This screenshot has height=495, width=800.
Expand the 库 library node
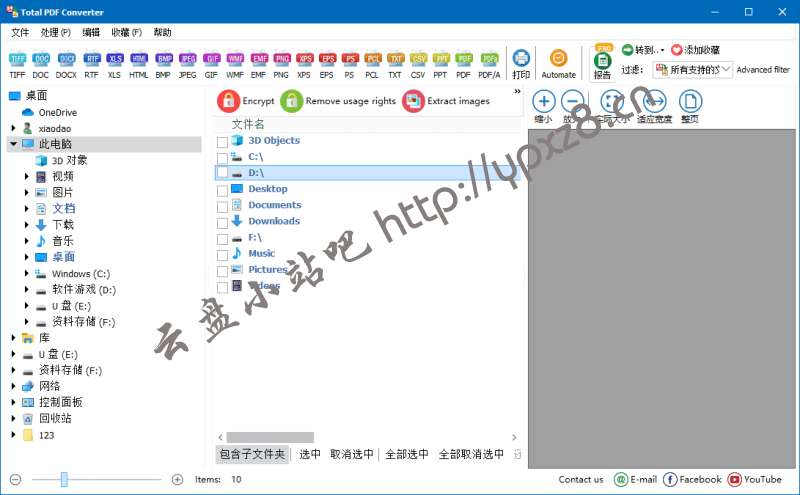pos(13,338)
